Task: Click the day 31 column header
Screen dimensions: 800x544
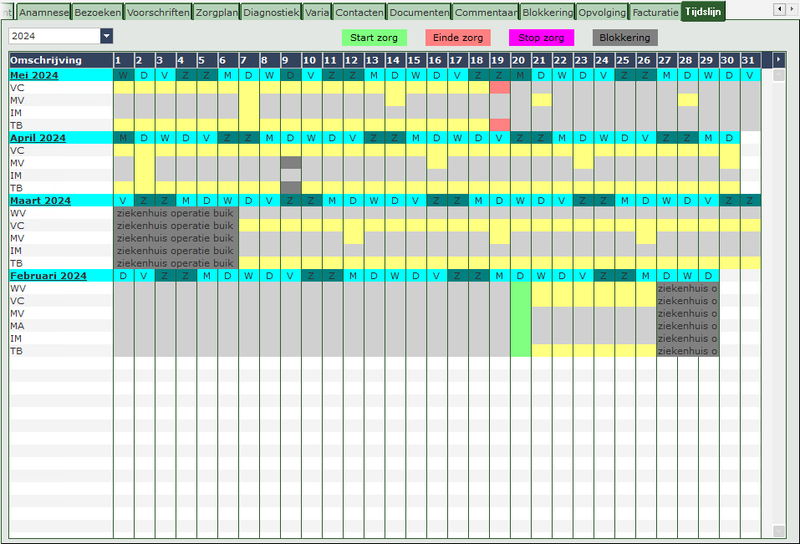Action: (x=749, y=60)
